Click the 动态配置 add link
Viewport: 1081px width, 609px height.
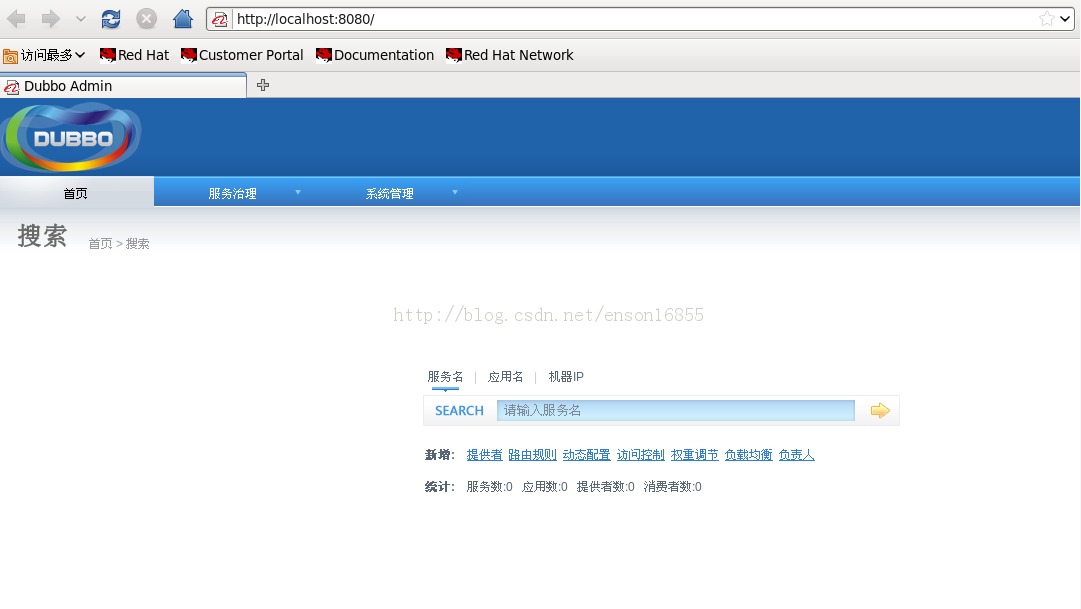[587, 455]
